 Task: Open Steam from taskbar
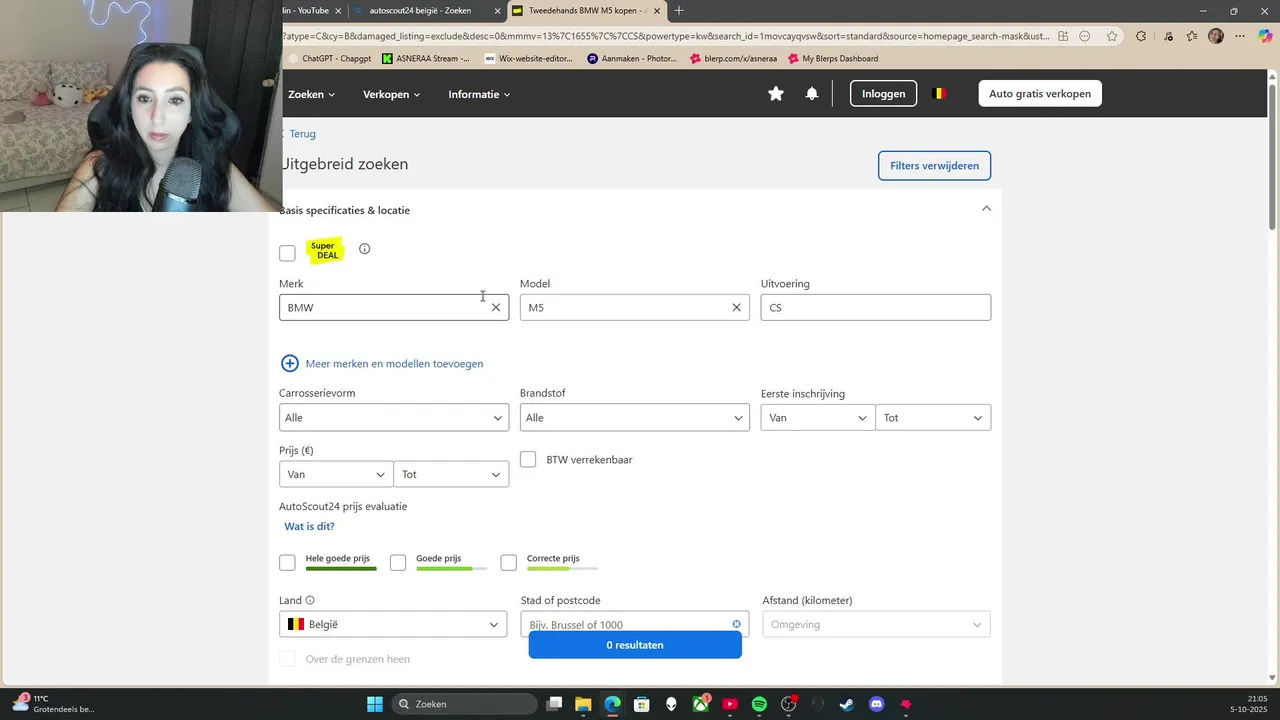(x=847, y=704)
